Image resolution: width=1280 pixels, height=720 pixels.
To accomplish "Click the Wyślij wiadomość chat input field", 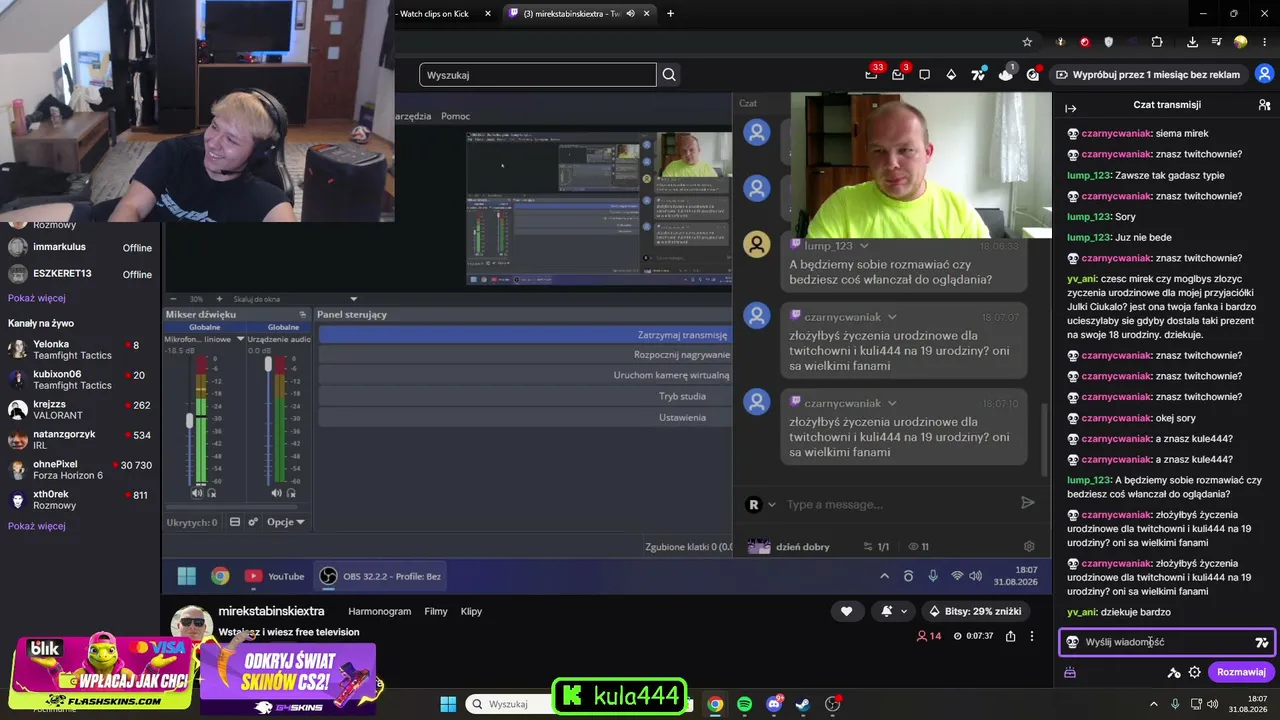I will (x=1167, y=642).
